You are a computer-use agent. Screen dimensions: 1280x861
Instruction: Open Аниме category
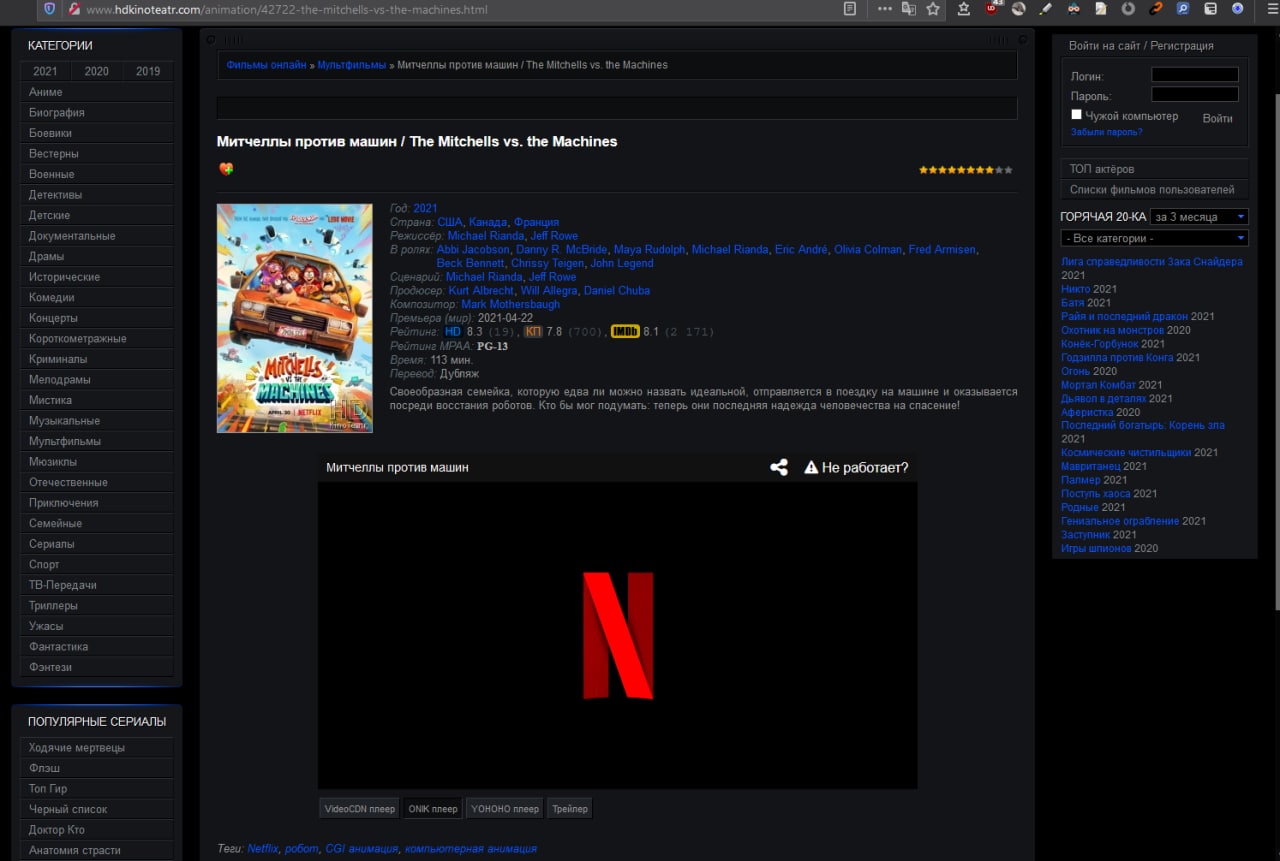pyautogui.click(x=97, y=92)
